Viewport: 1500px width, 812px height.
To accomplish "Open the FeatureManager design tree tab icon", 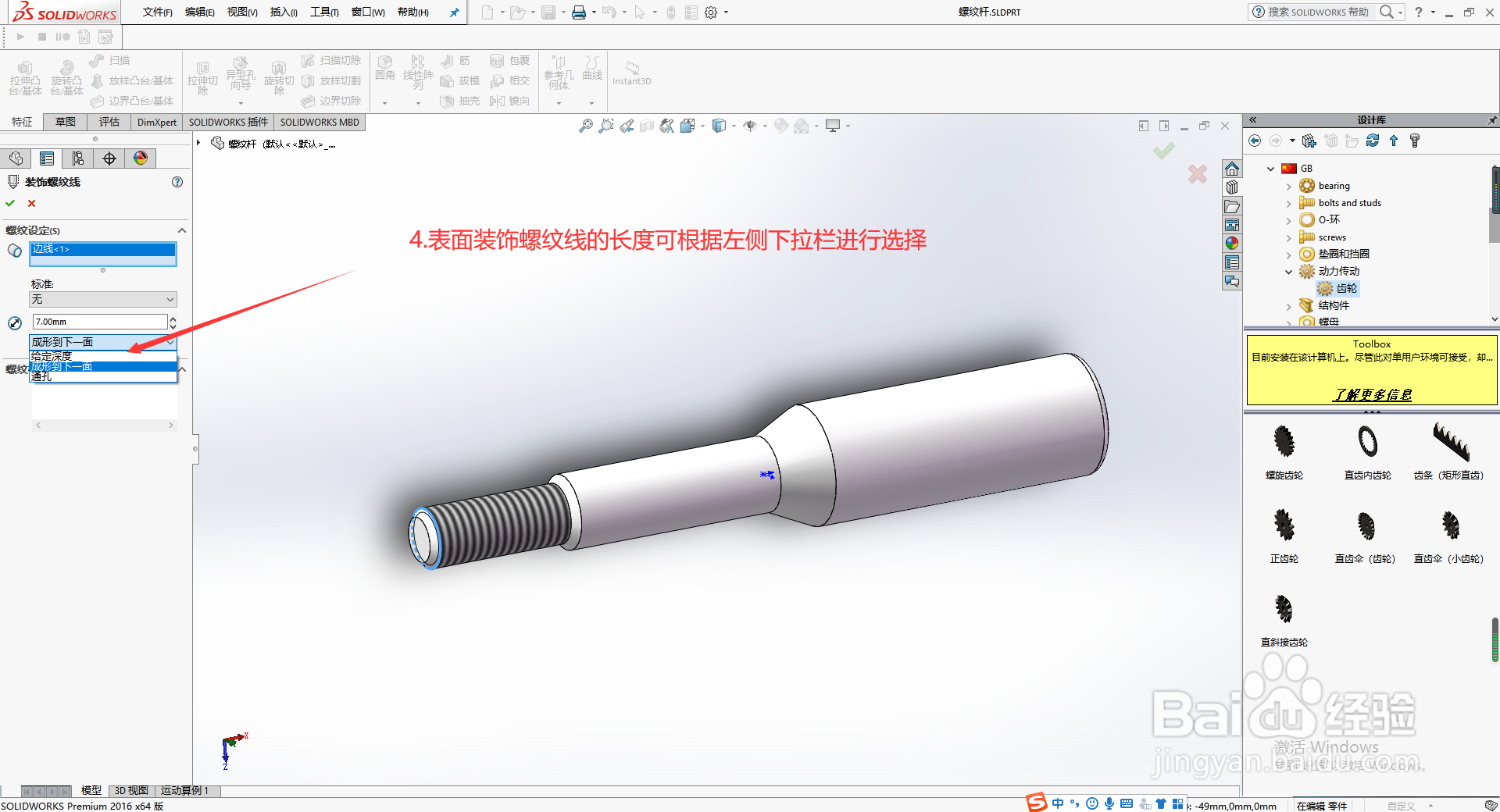I will coord(16,158).
